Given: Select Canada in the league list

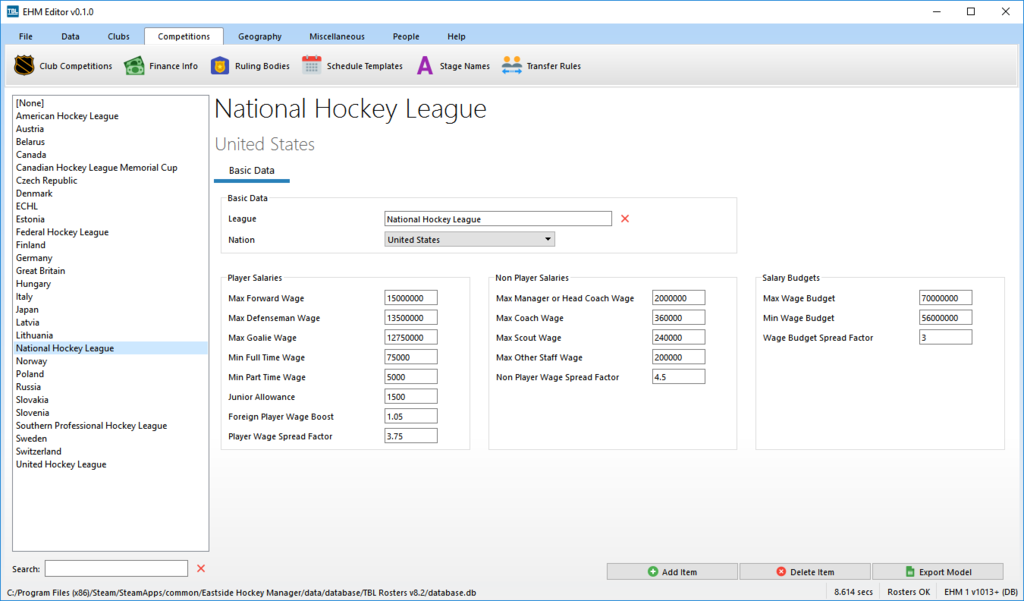Looking at the screenshot, I should tap(110, 154).
